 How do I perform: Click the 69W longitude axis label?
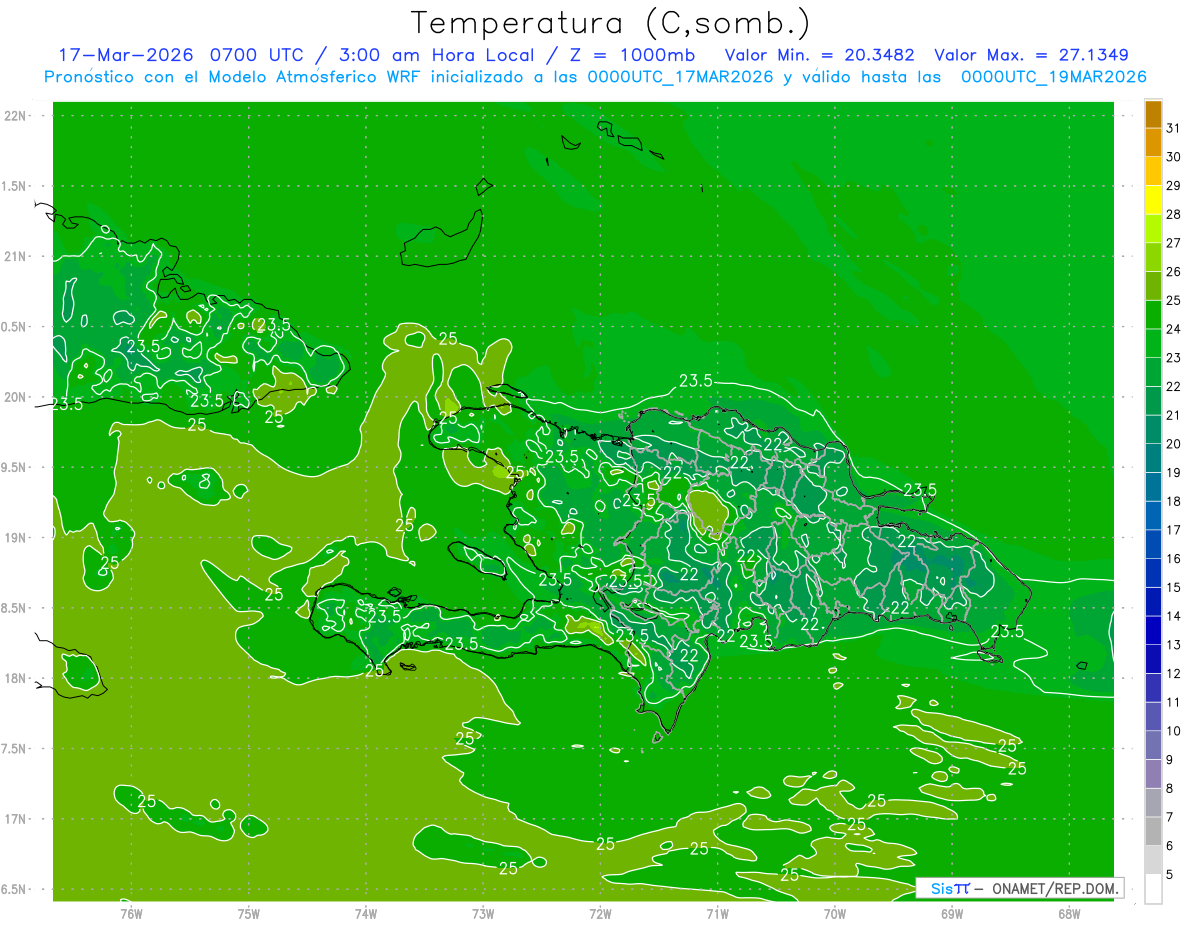[x=952, y=913]
